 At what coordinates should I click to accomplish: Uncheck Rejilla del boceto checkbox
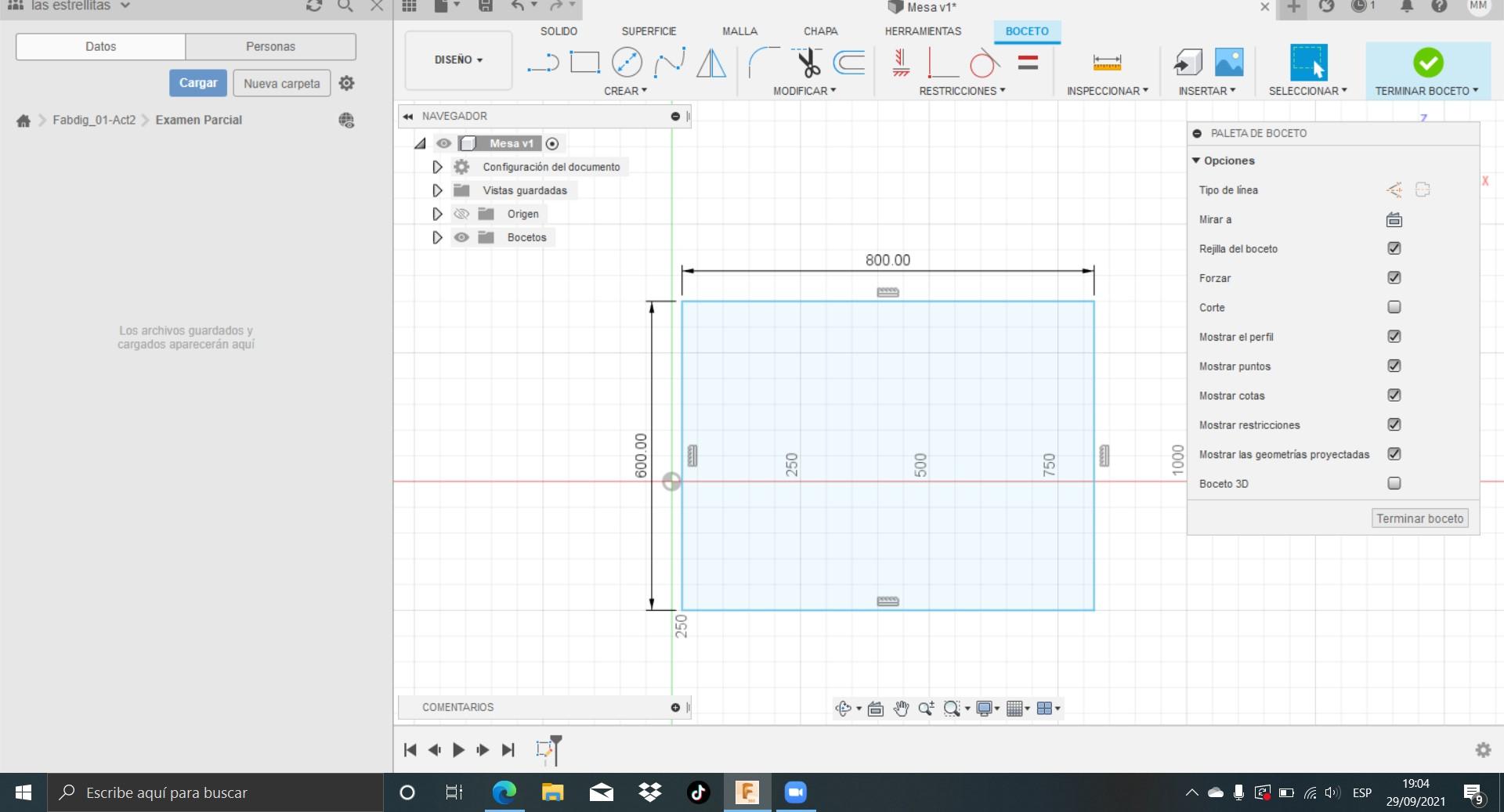click(x=1394, y=248)
